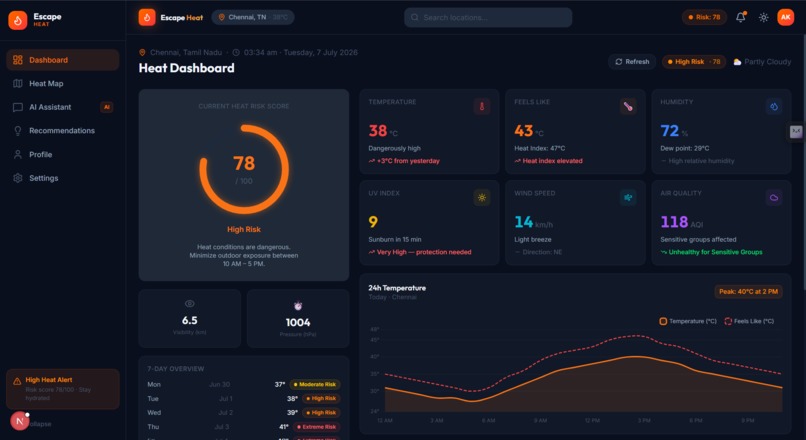Click the Wed Jul 2 forecast row
The height and width of the screenshot is (440, 806).
click(x=244, y=413)
